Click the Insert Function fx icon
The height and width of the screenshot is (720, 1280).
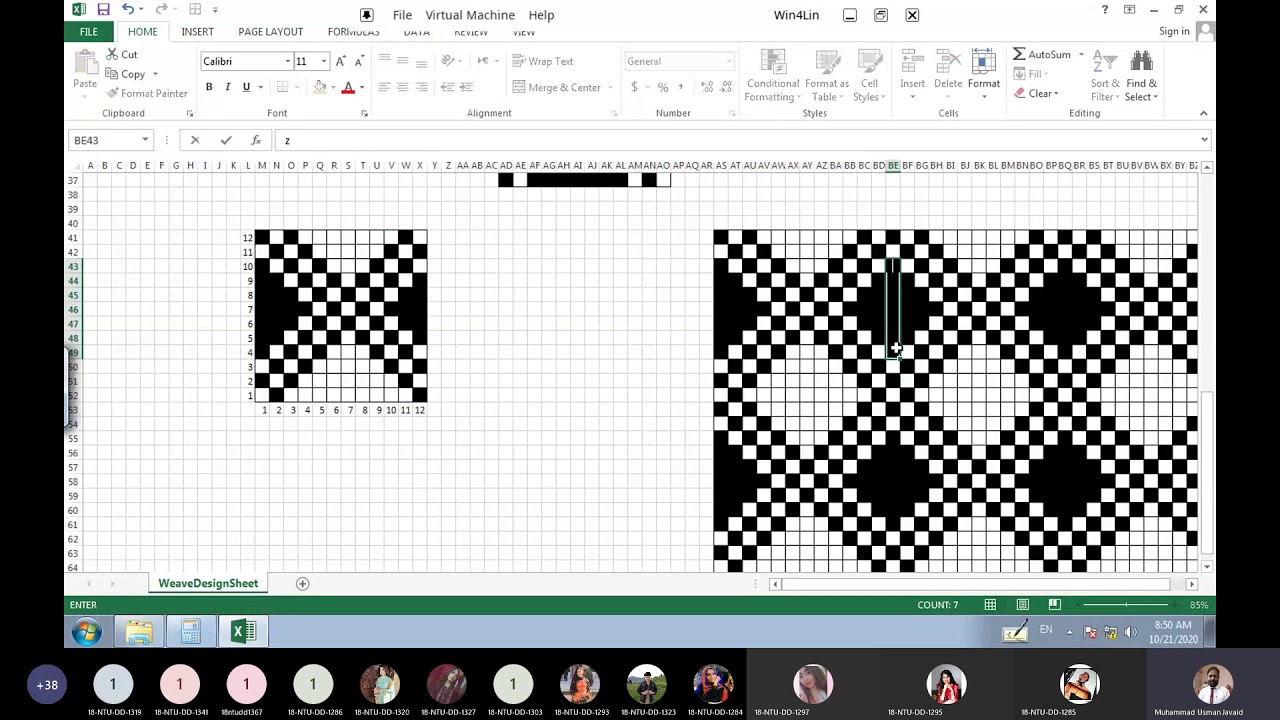(256, 140)
